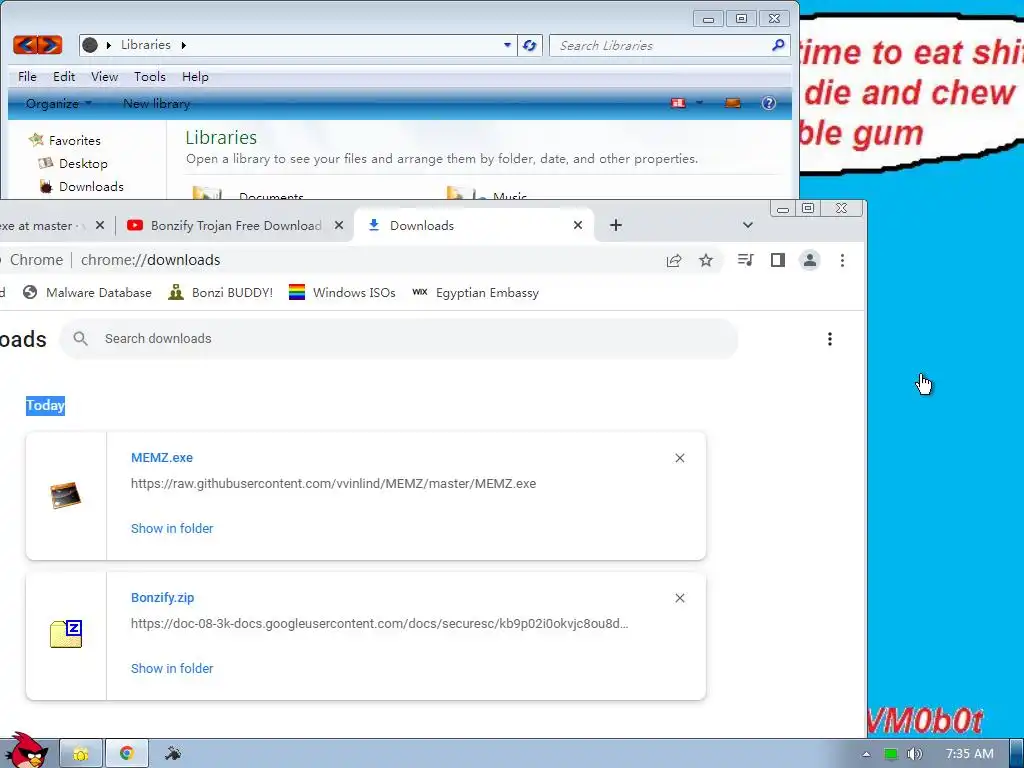
Task: Open Chrome three-dot main menu
Action: pyautogui.click(x=842, y=260)
